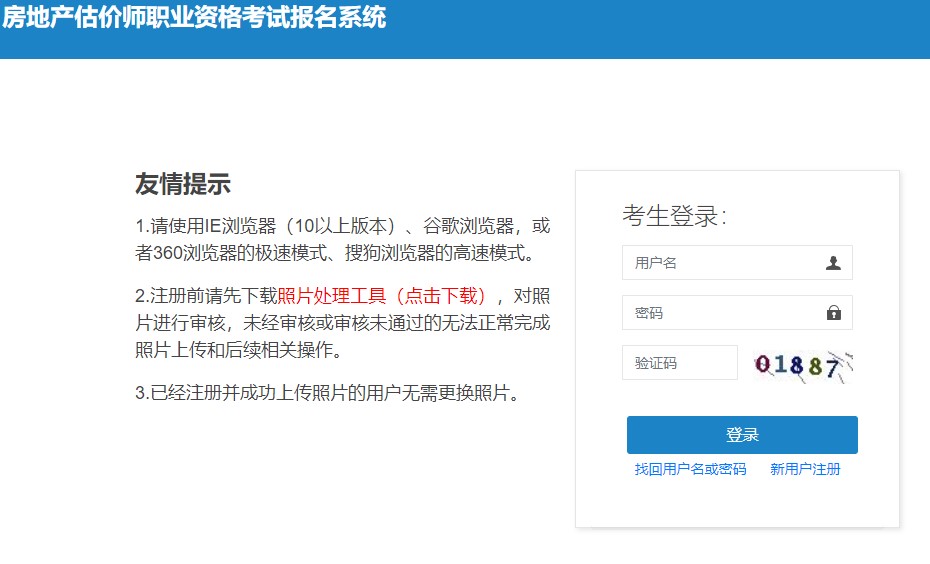Click the 友情提示 heading
Viewport: 930px width, 564px height.
(x=183, y=184)
